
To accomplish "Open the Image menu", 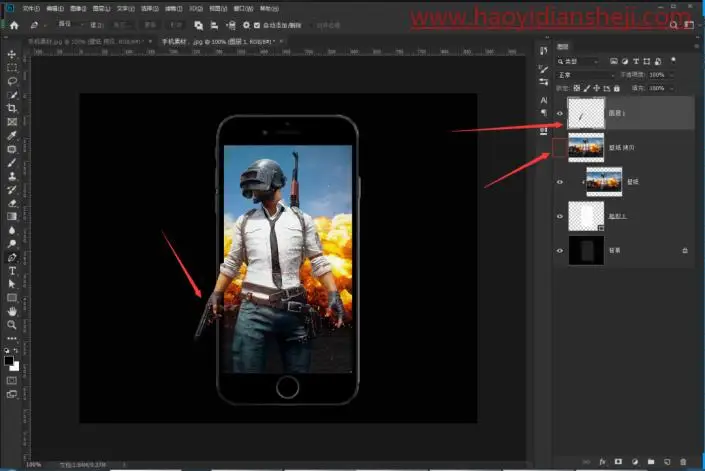I will click(78, 9).
